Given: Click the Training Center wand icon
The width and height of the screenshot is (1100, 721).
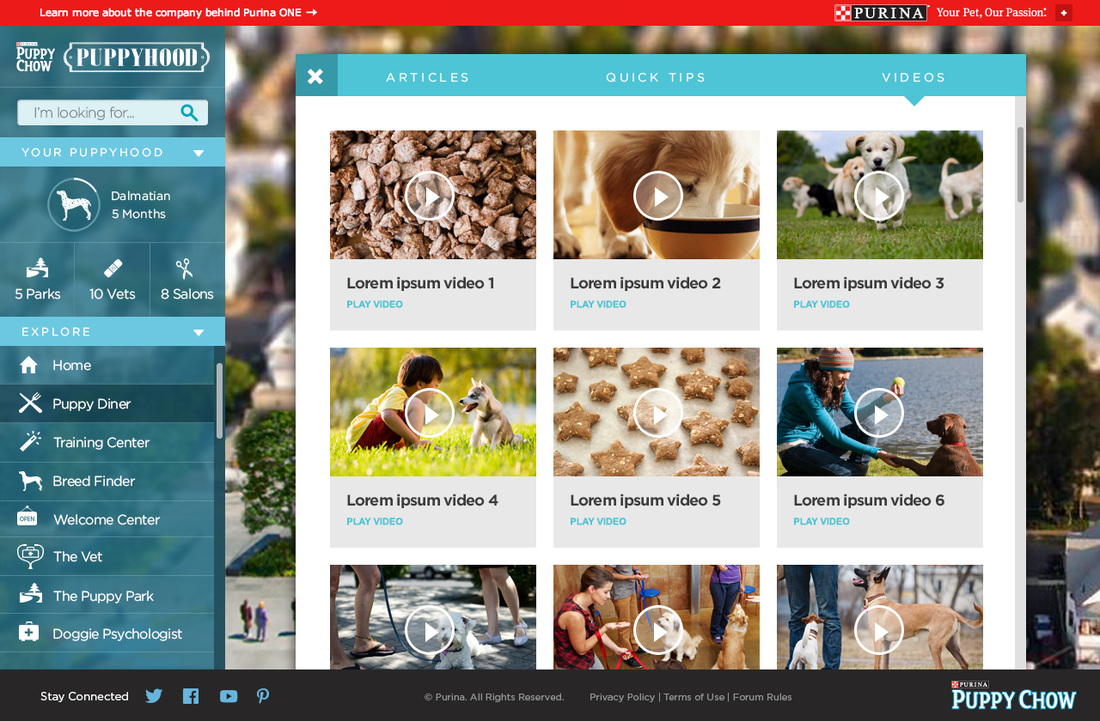Looking at the screenshot, I should 30,441.
